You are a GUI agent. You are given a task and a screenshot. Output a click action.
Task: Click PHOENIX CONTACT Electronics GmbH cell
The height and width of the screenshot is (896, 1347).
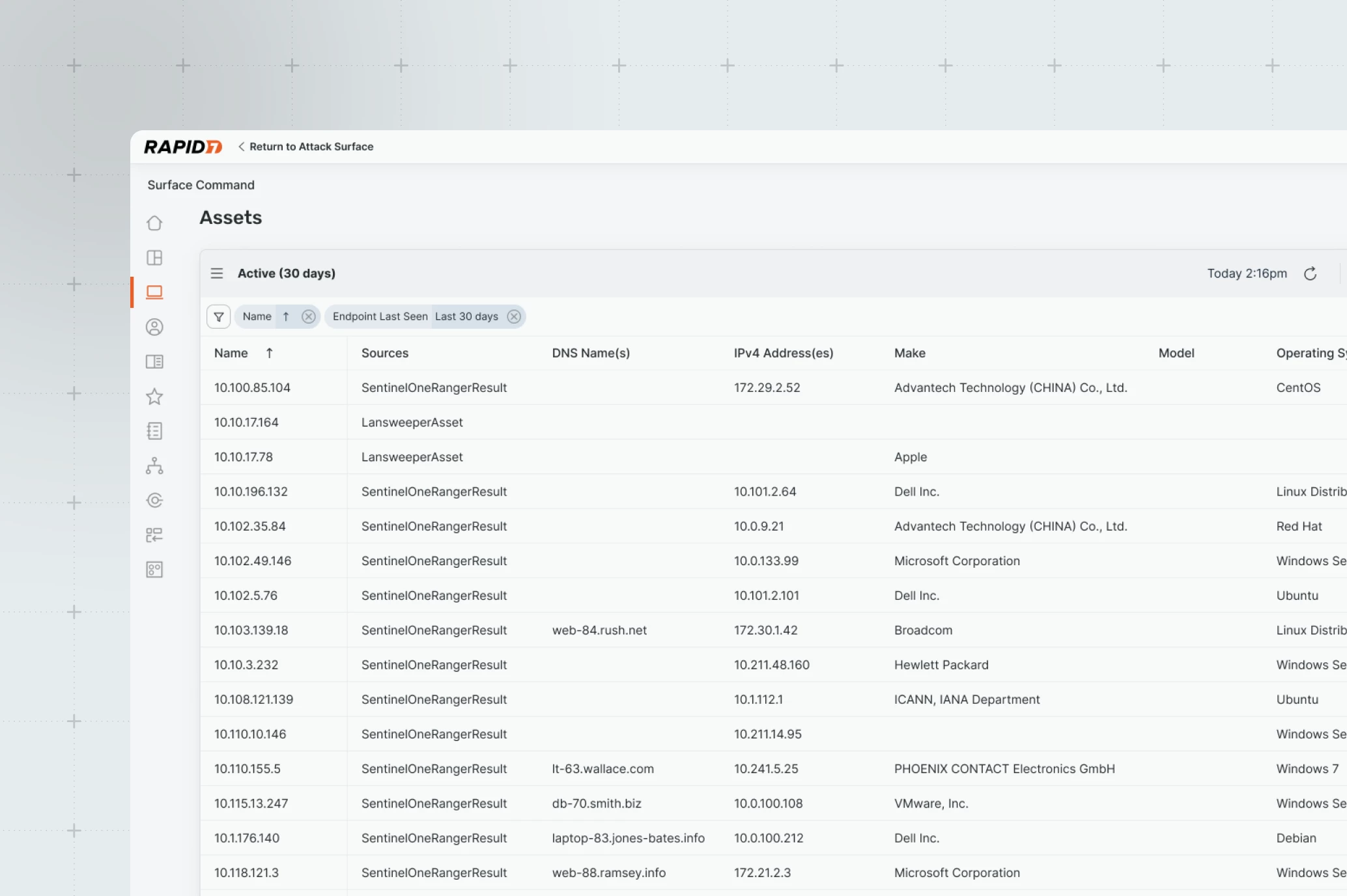click(x=1004, y=768)
